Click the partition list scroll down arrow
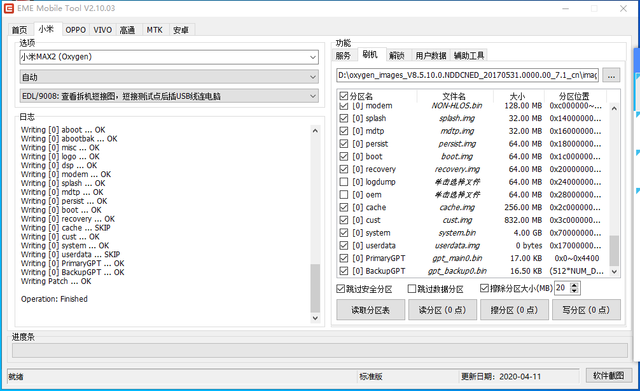Viewport: 640px width, 391px height. pyautogui.click(x=614, y=271)
